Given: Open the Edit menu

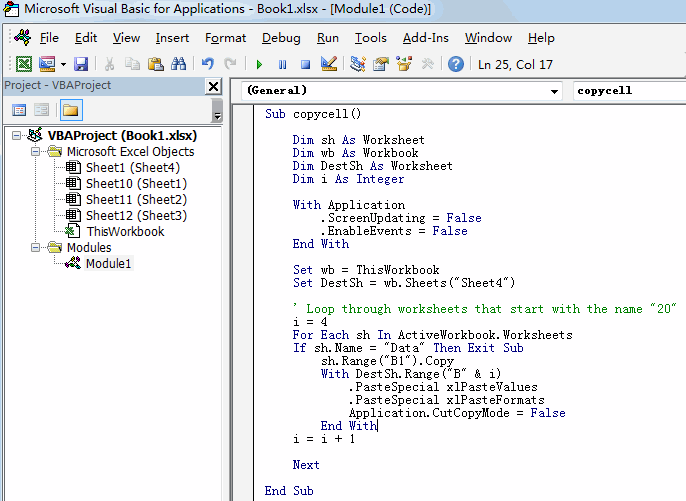Looking at the screenshot, I should coord(86,38).
